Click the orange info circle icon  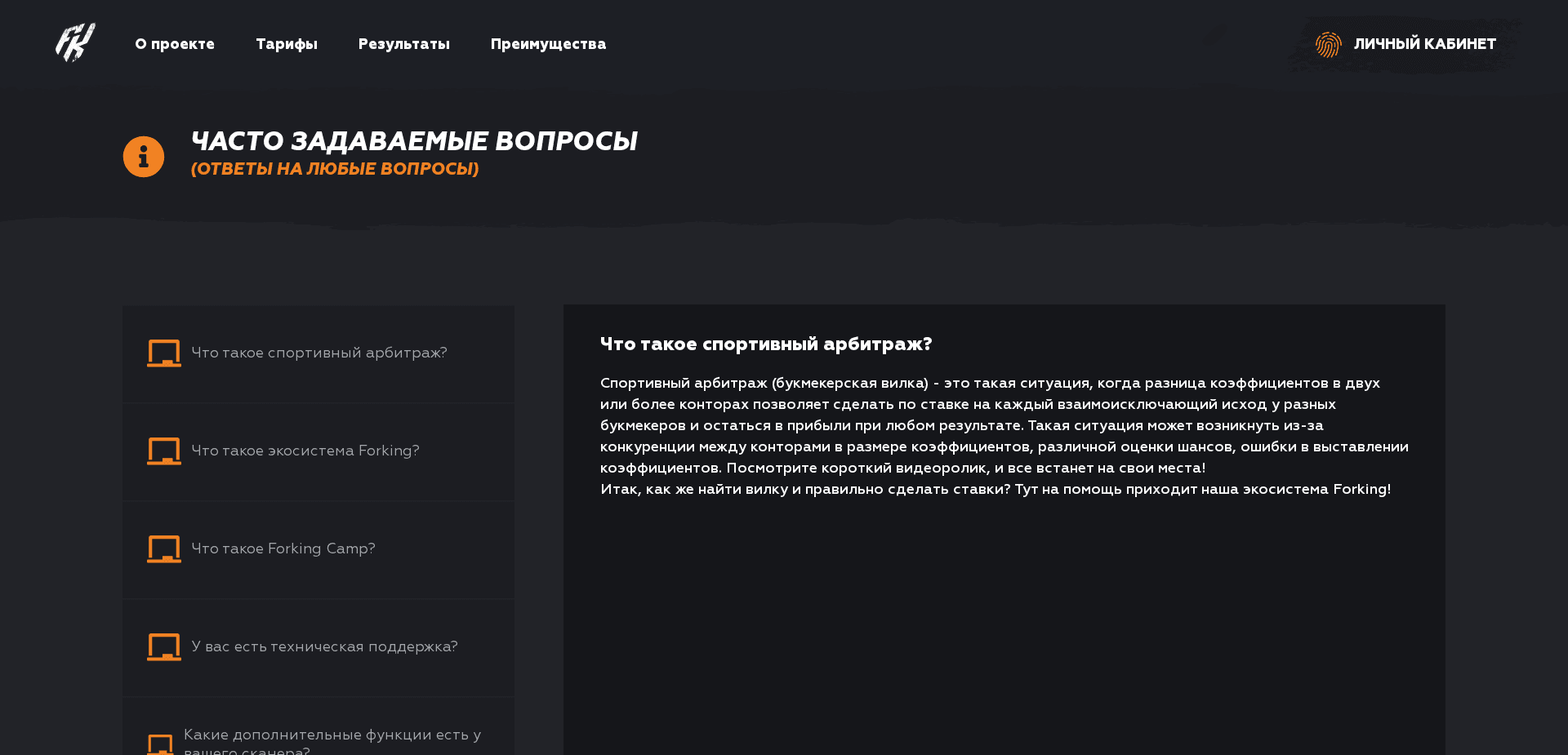pos(144,157)
